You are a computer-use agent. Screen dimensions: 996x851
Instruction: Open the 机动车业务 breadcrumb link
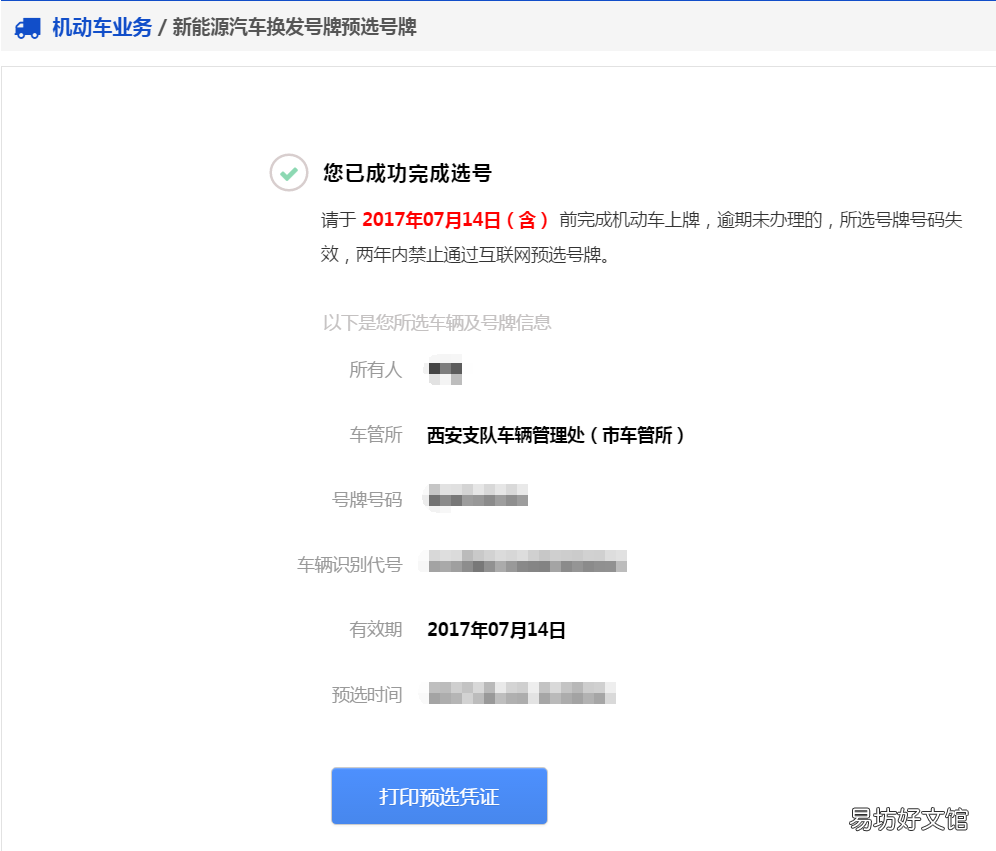click(102, 27)
